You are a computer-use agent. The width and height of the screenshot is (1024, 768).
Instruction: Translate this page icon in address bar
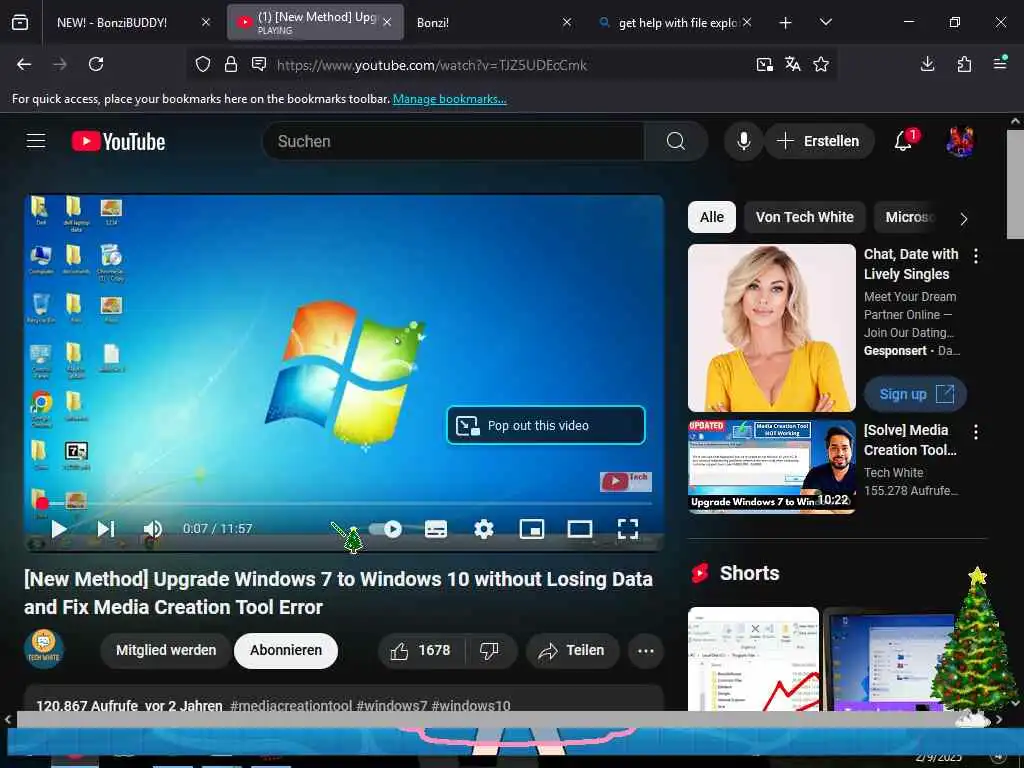coord(793,64)
